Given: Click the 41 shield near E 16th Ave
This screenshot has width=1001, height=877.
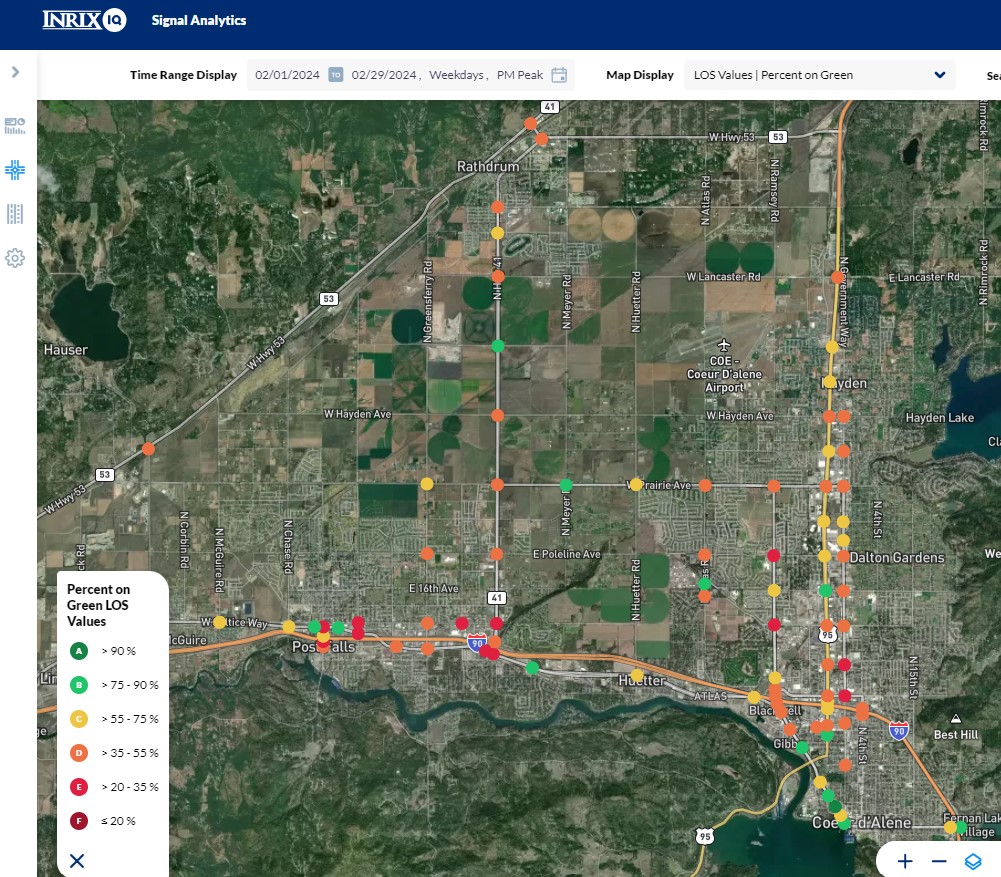Looking at the screenshot, I should [x=497, y=597].
